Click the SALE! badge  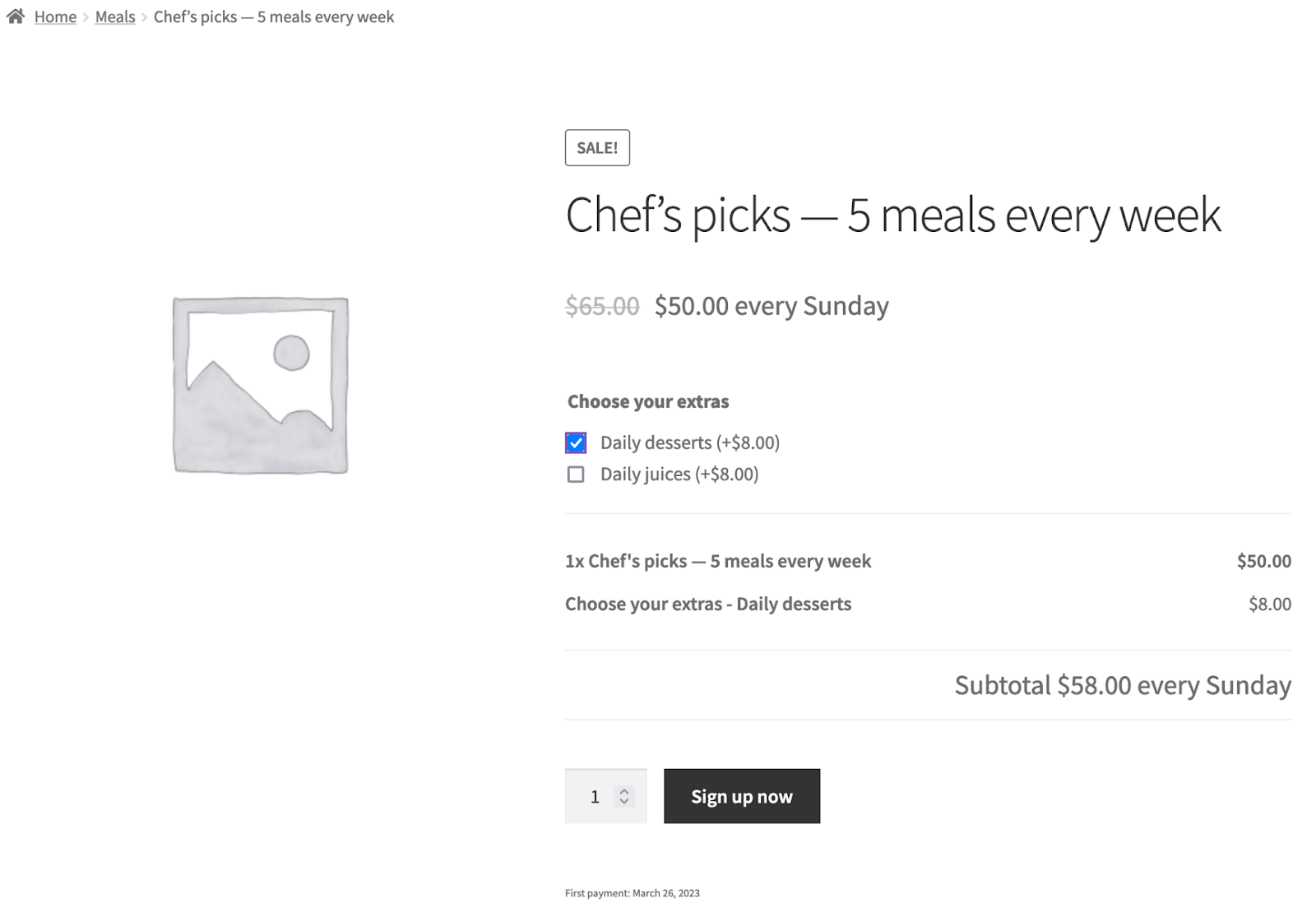coord(597,148)
